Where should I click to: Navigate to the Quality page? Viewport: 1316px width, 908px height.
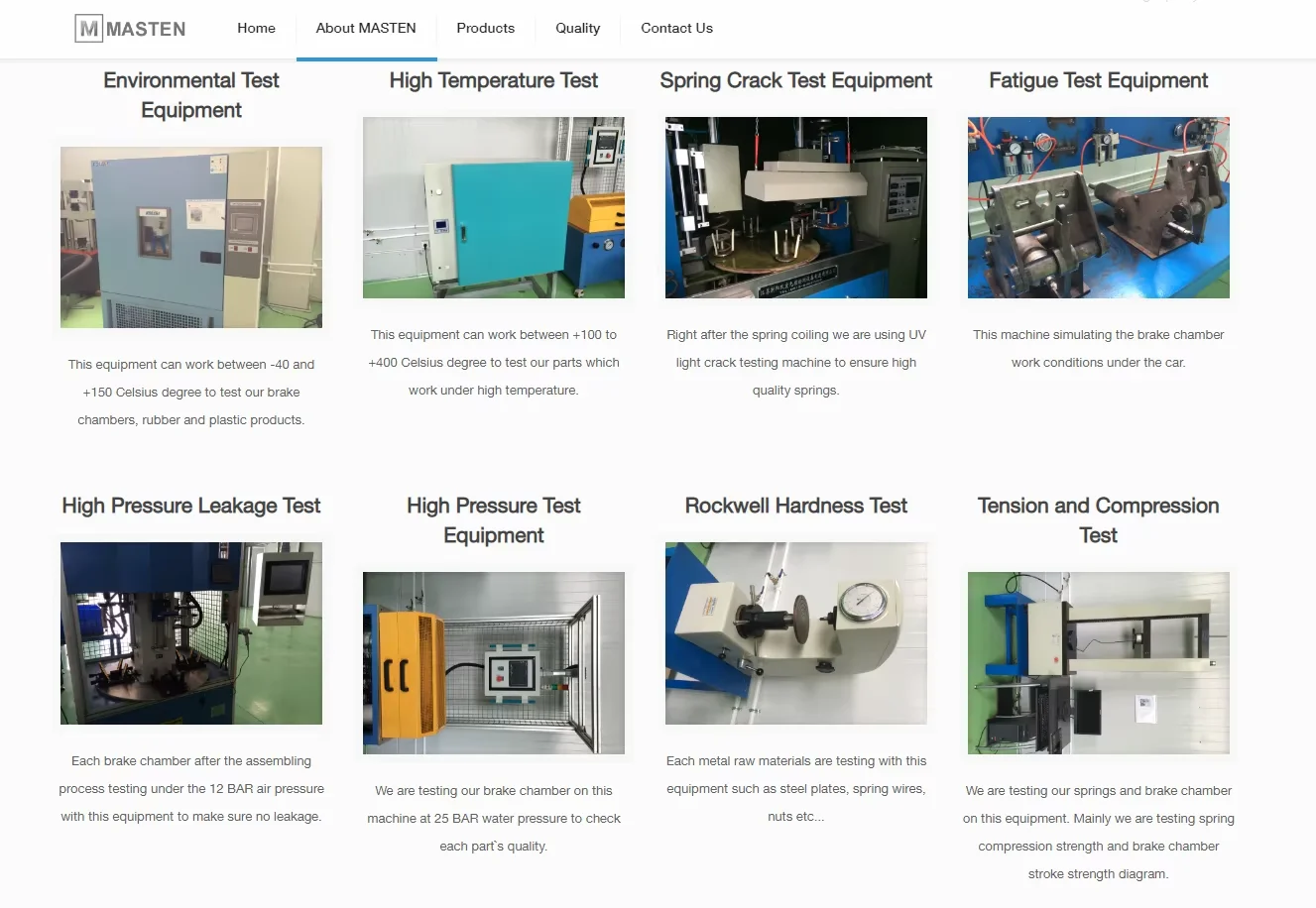578,28
